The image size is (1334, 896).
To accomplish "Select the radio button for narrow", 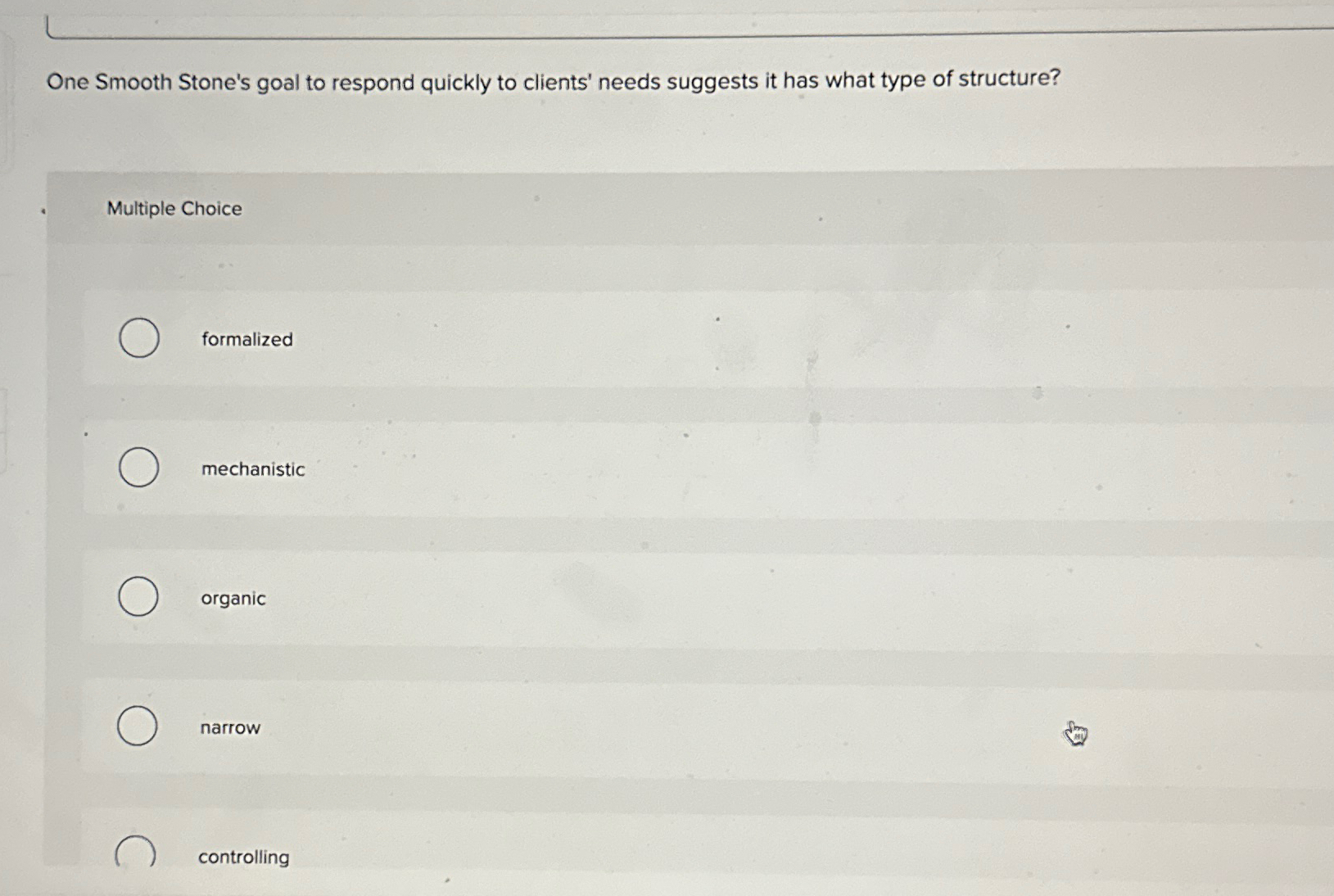I will pos(138,726).
